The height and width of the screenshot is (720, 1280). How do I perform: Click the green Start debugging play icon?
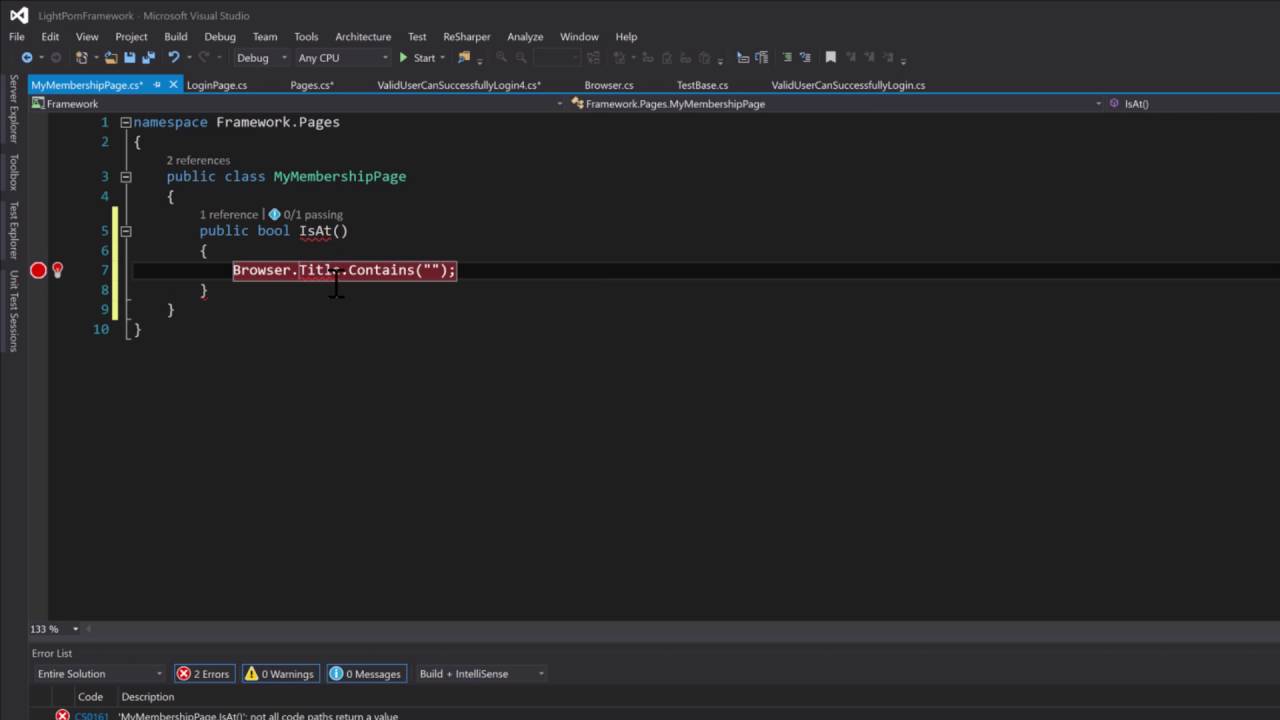pos(403,58)
